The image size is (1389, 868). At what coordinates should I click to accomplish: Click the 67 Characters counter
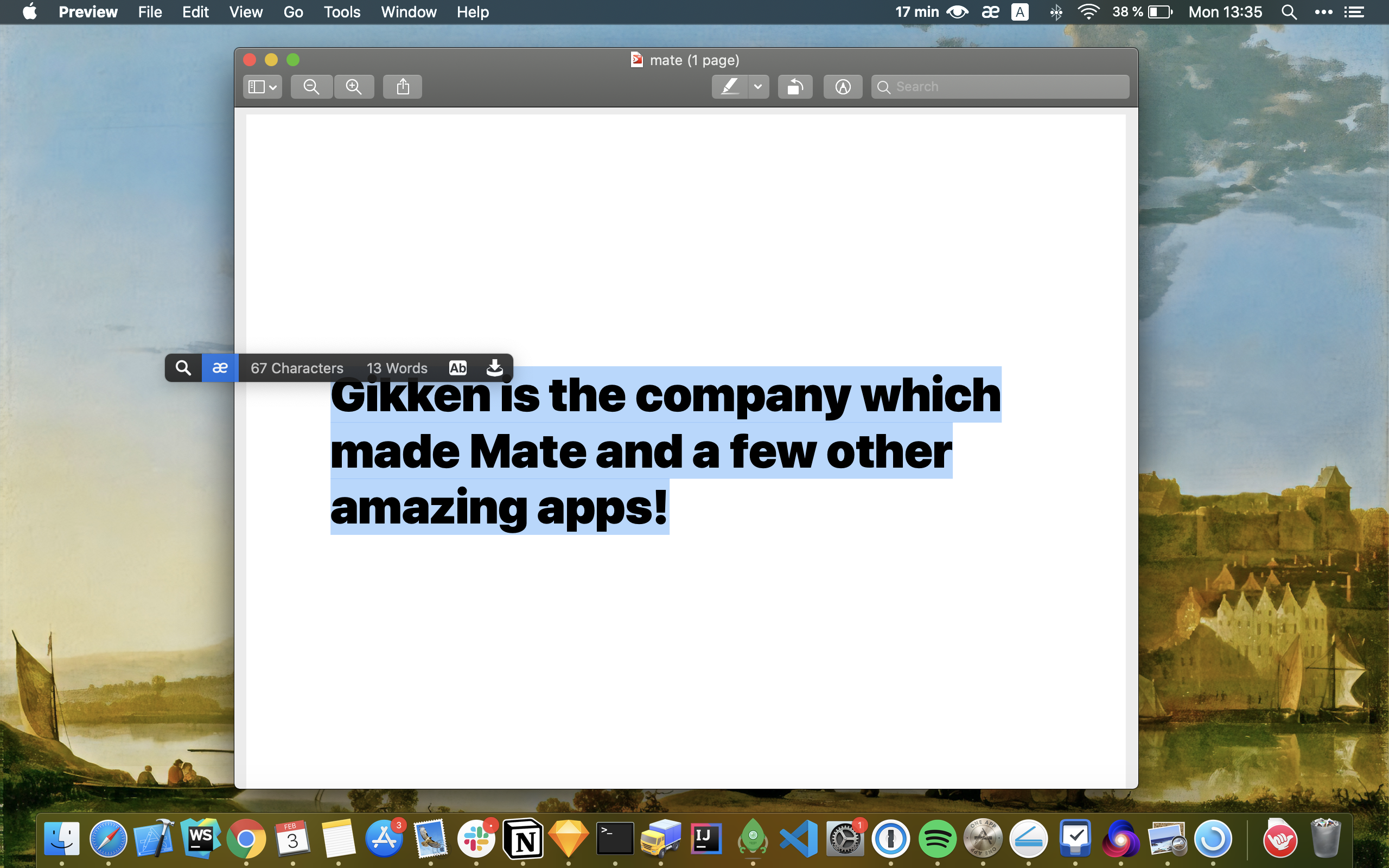297,368
